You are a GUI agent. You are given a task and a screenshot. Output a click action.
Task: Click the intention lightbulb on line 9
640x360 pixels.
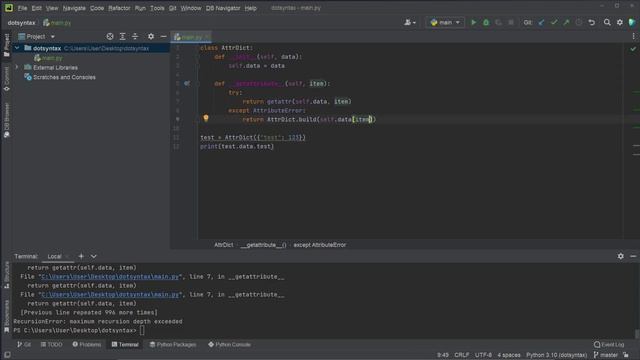point(206,118)
